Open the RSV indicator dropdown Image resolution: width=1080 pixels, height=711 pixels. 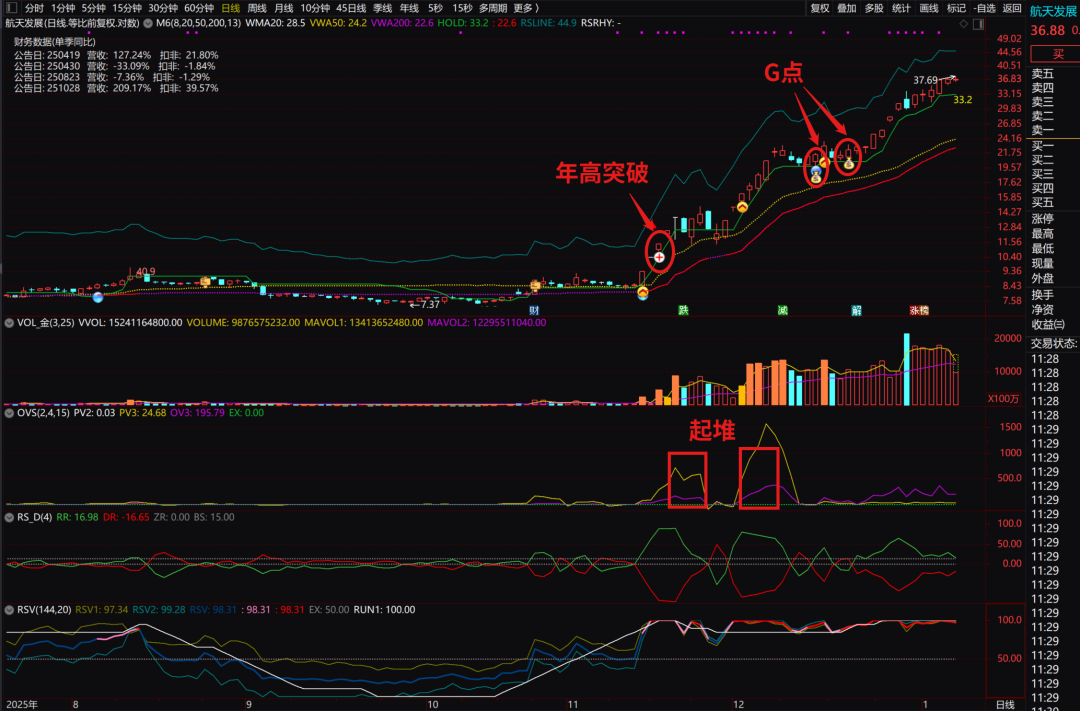[10, 610]
